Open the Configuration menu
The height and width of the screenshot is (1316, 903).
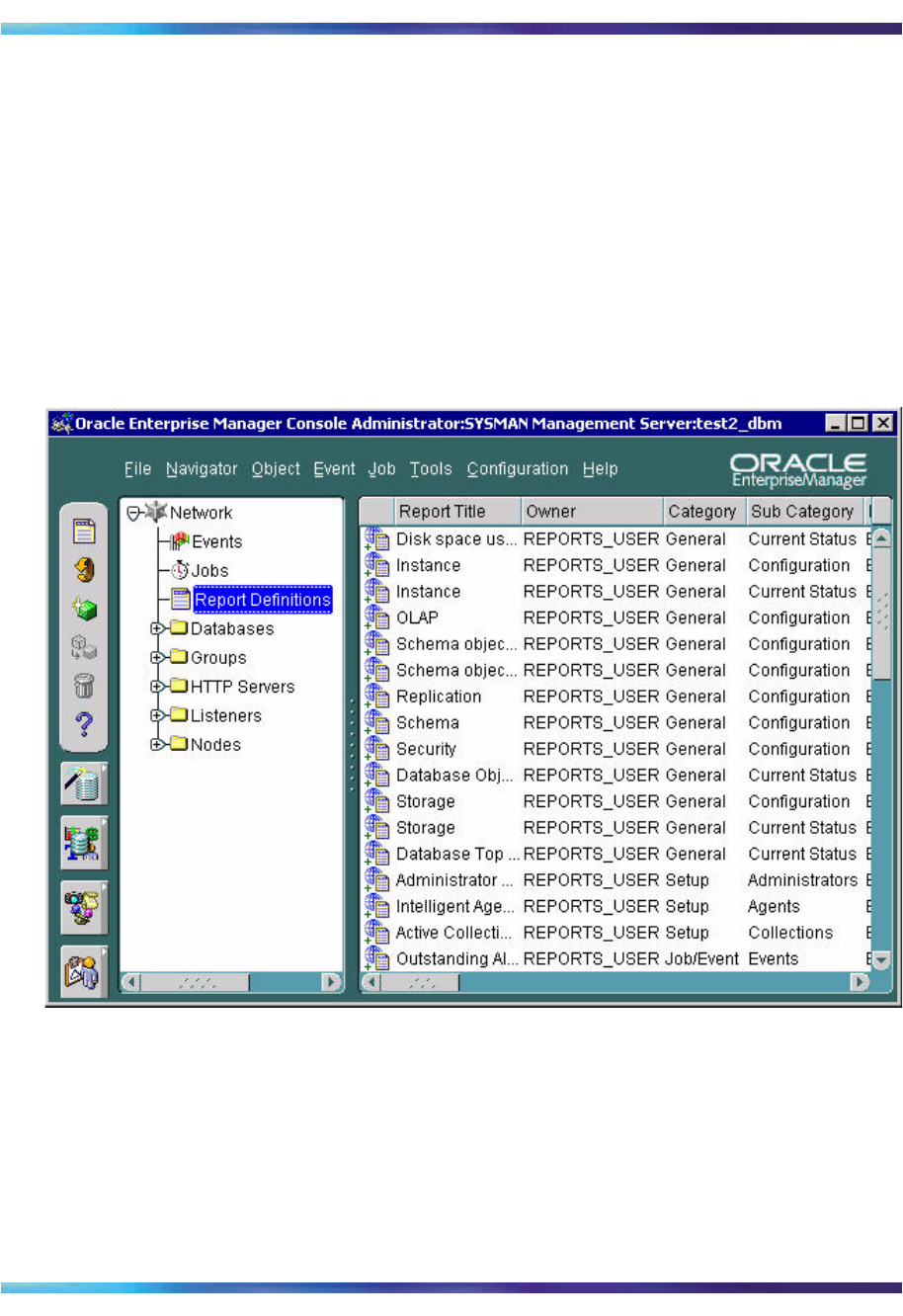(518, 469)
